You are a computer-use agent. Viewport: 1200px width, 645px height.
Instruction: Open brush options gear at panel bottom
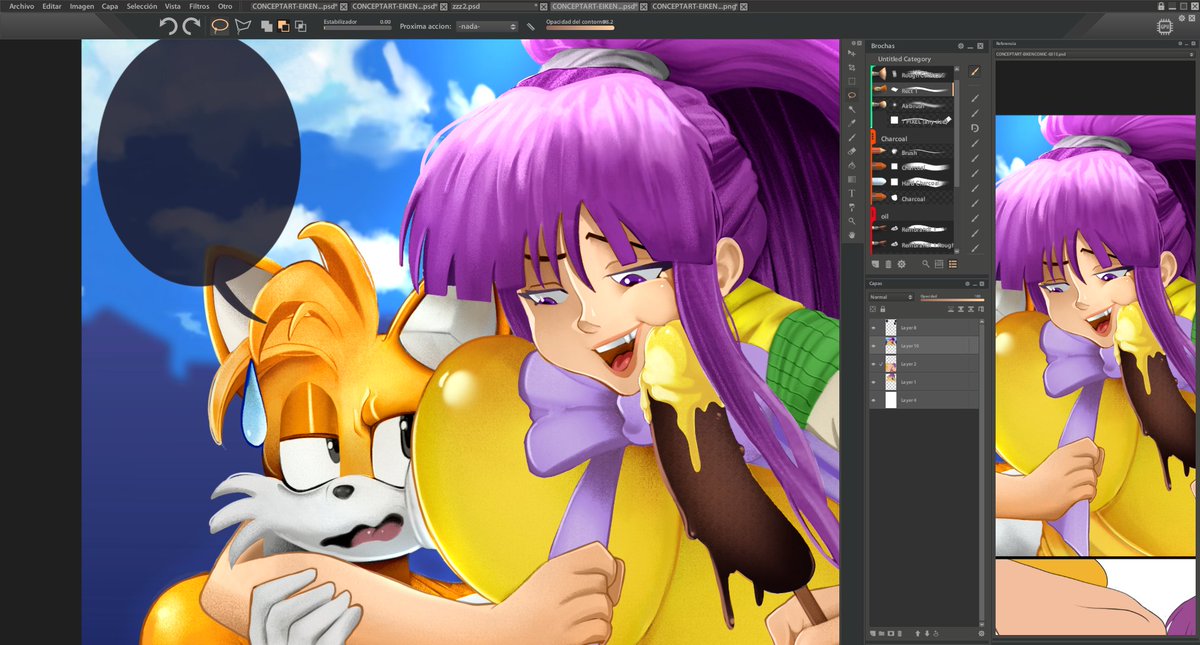click(x=901, y=264)
